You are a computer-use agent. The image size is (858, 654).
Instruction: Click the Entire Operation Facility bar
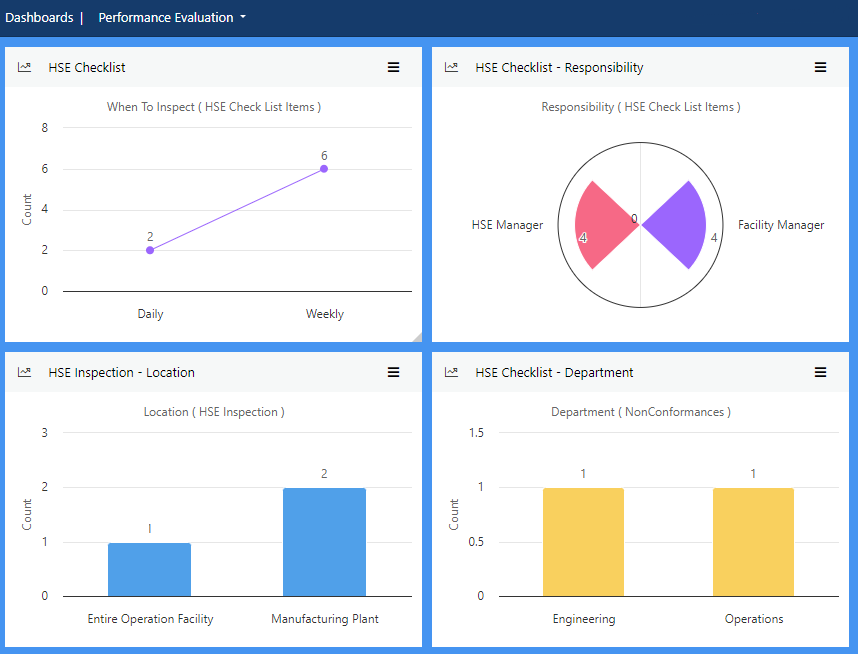pos(149,569)
